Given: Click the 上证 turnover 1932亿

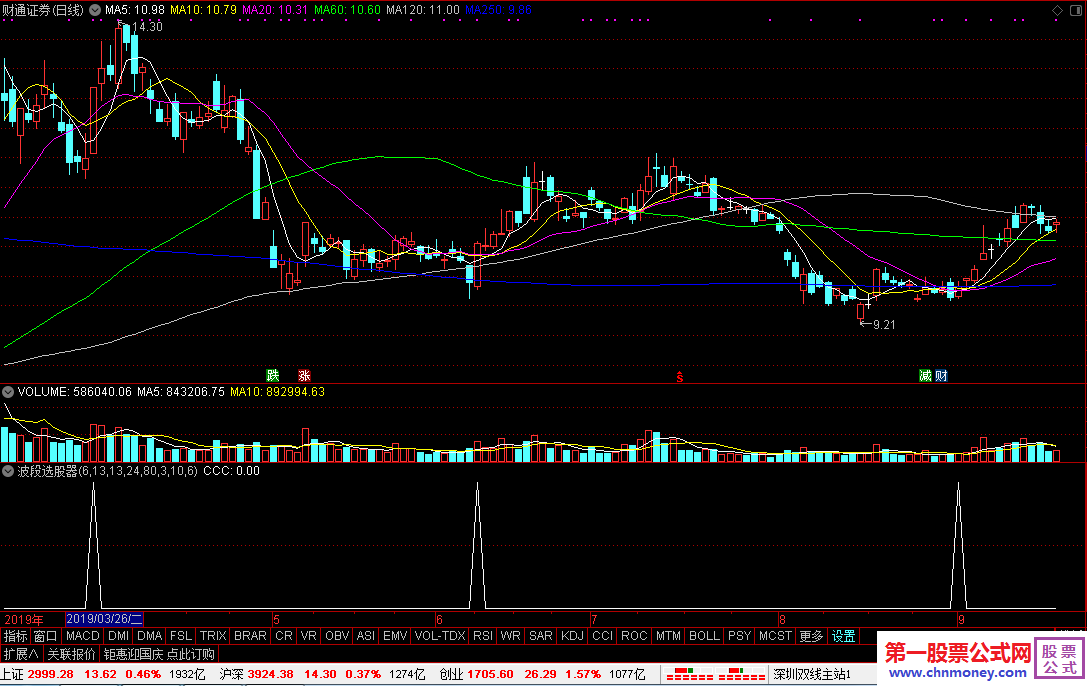Looking at the screenshot, I should tap(187, 674).
